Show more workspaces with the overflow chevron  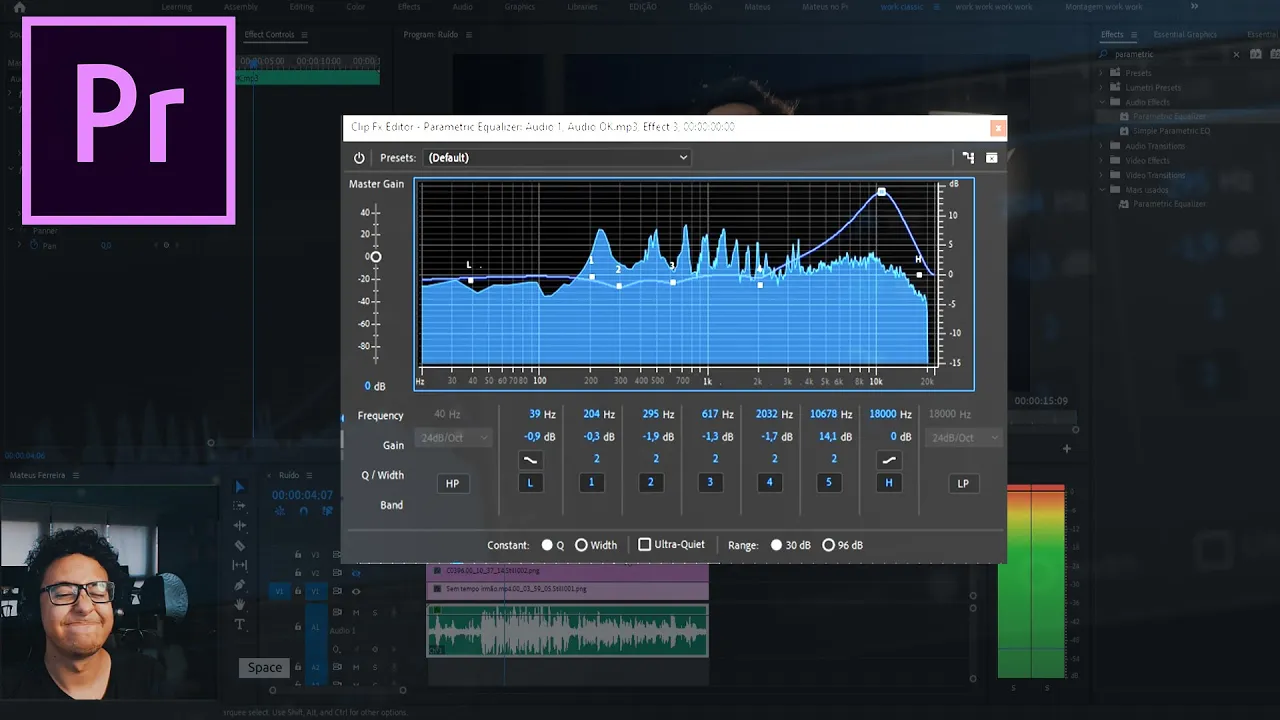click(x=1194, y=7)
